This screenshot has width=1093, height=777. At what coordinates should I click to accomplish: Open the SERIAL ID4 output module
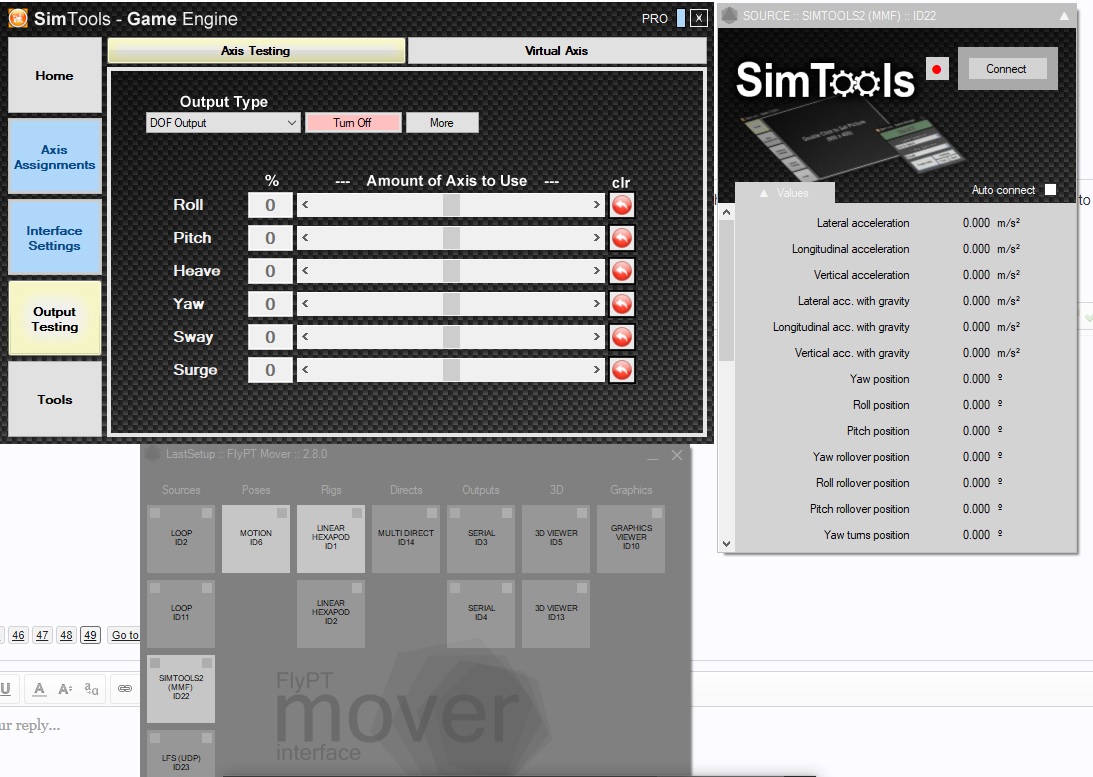coord(481,613)
